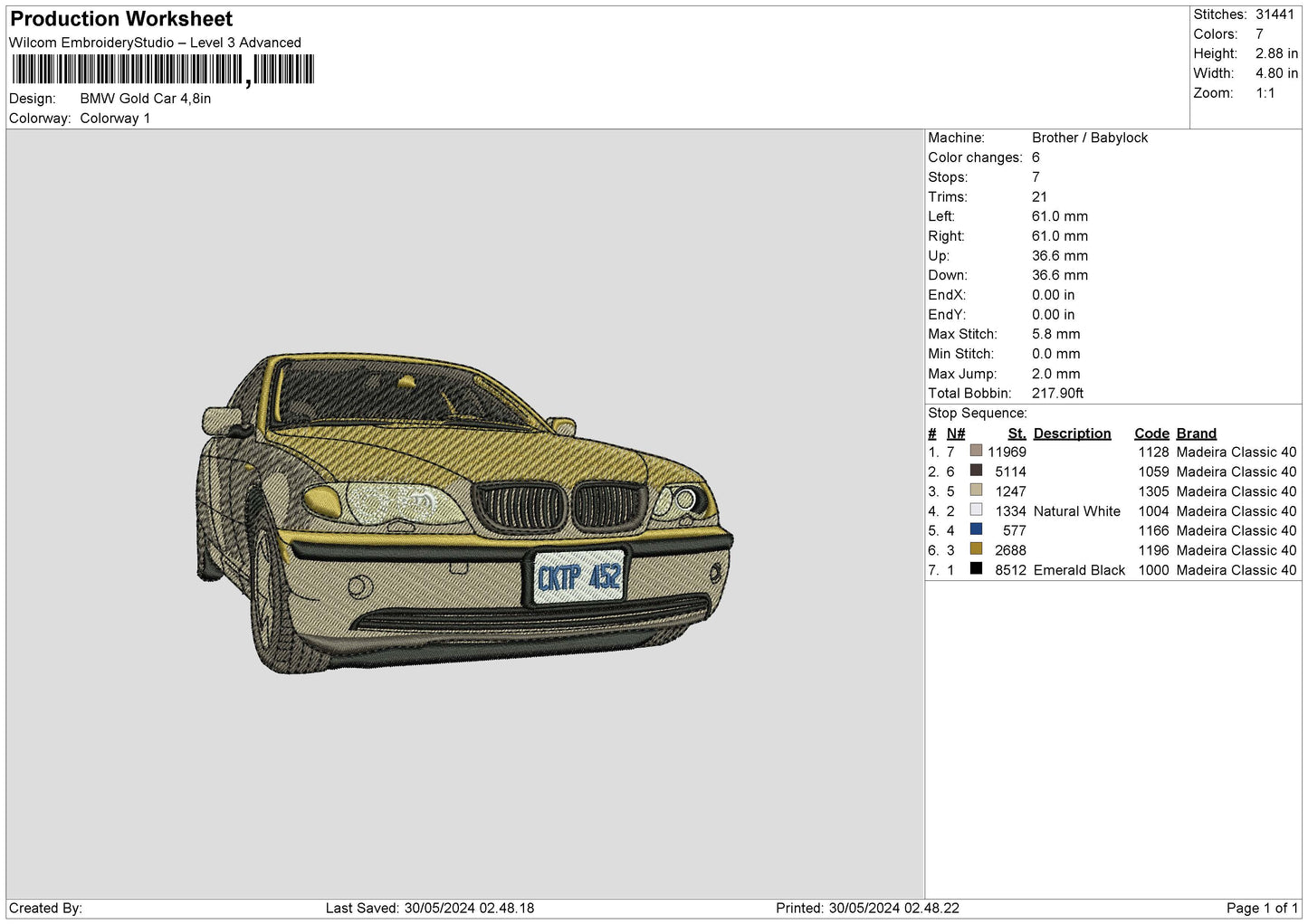This screenshot has height=924, width=1308.
Task: Click the BMW car embroidery design preview
Action: pos(464,512)
